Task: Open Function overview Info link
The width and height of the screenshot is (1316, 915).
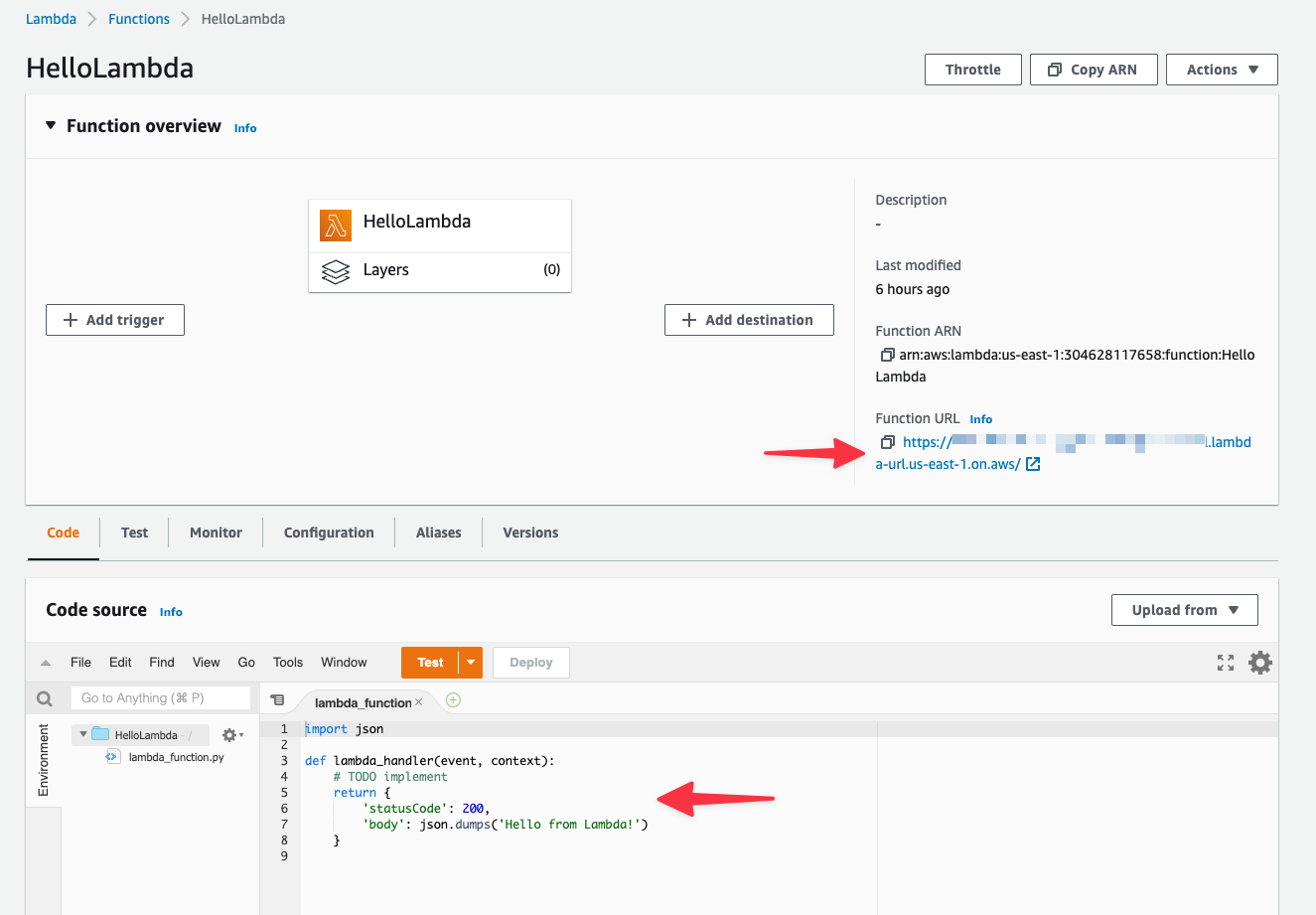Action: (245, 128)
